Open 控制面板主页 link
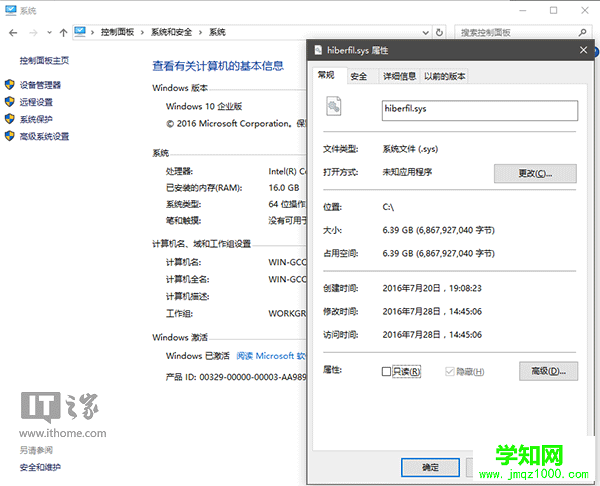The image size is (600, 486). (x=44, y=60)
